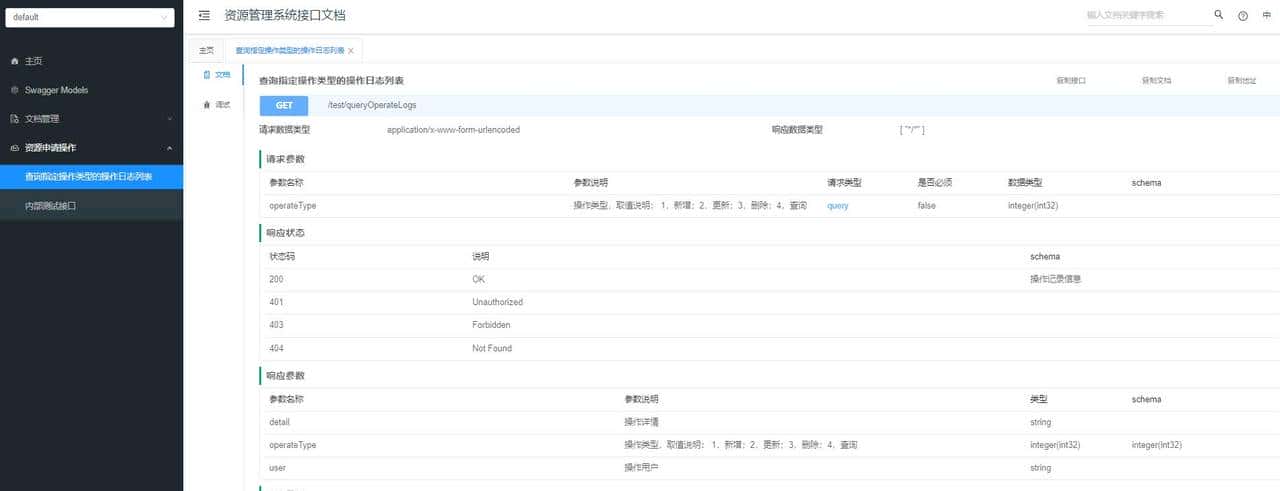Image resolution: width=1280 pixels, height=491 pixels.
Task: Click the search magnifier icon
Action: pyautogui.click(x=1218, y=15)
